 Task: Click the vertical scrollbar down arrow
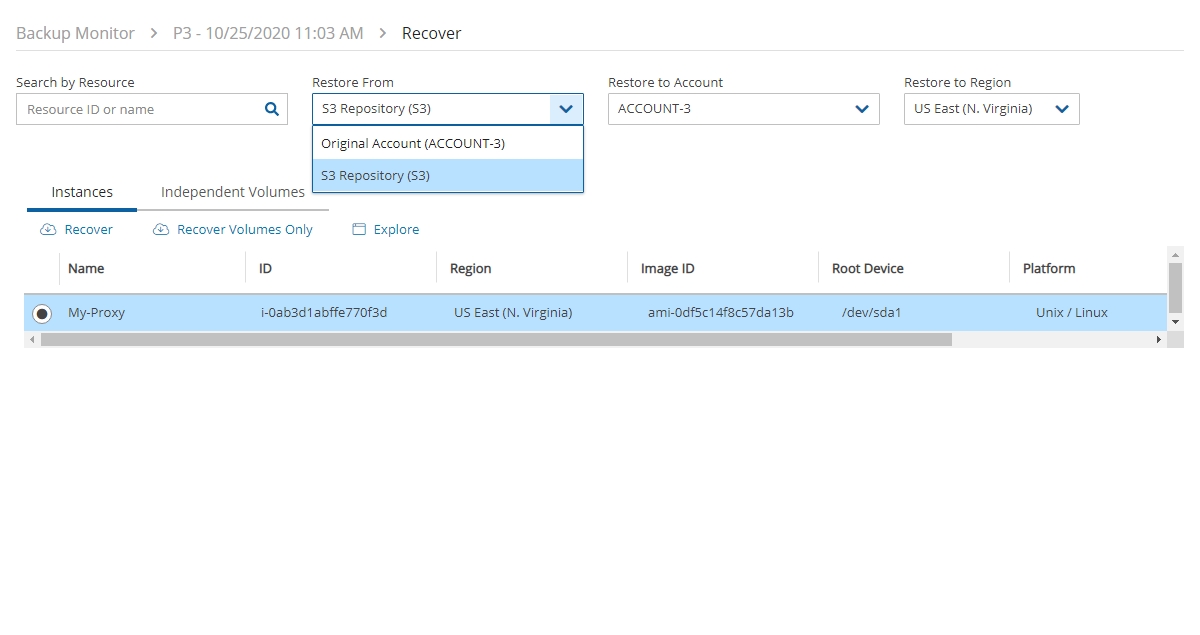[x=1176, y=322]
